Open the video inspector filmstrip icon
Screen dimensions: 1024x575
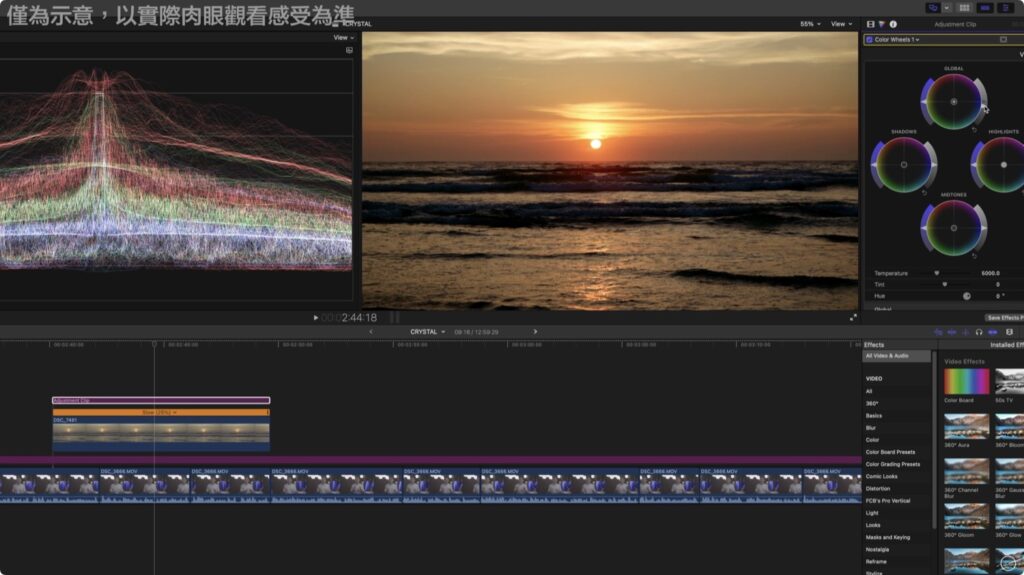pos(870,24)
